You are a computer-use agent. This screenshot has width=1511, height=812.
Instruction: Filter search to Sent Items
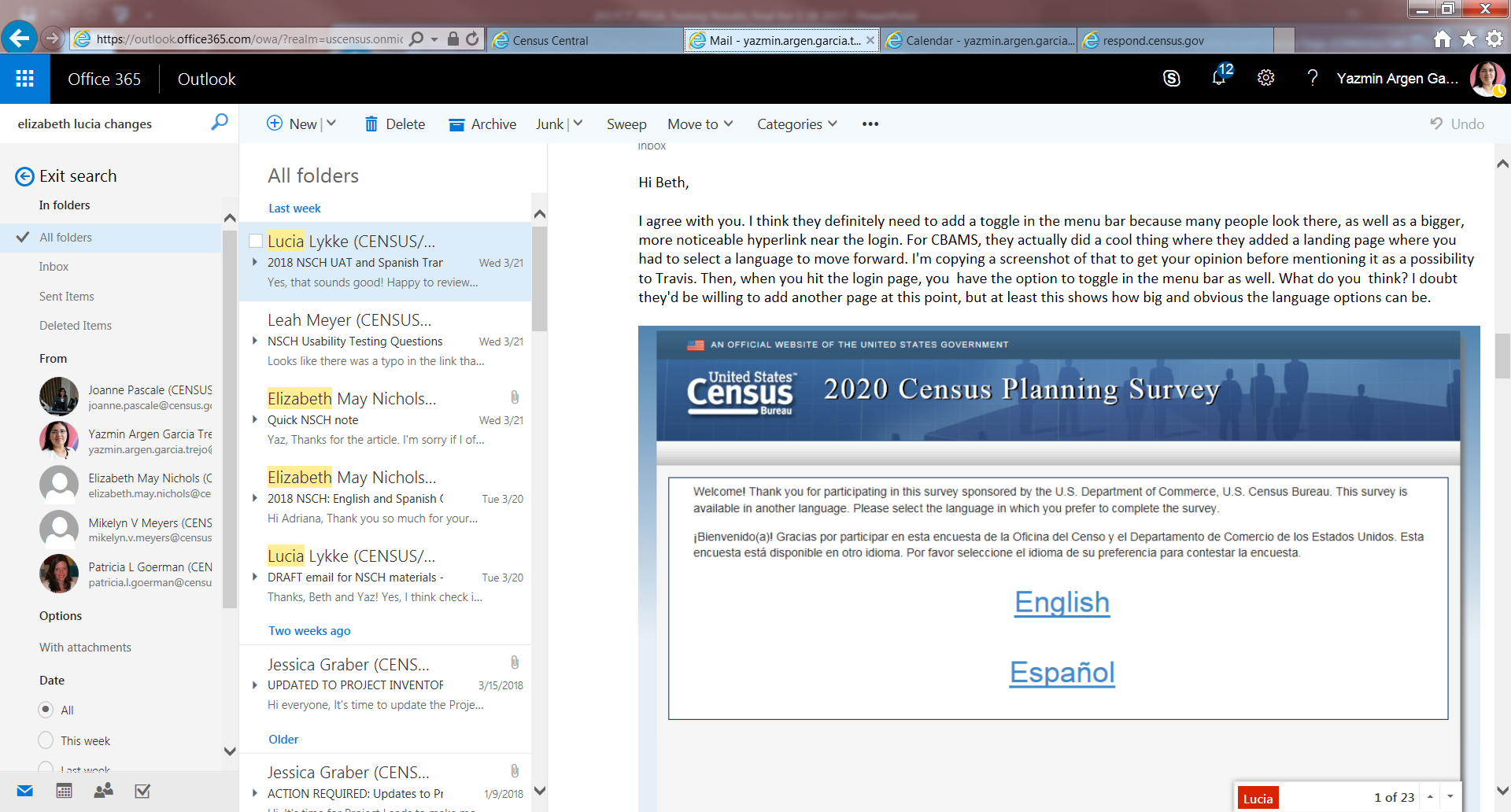[67, 297]
